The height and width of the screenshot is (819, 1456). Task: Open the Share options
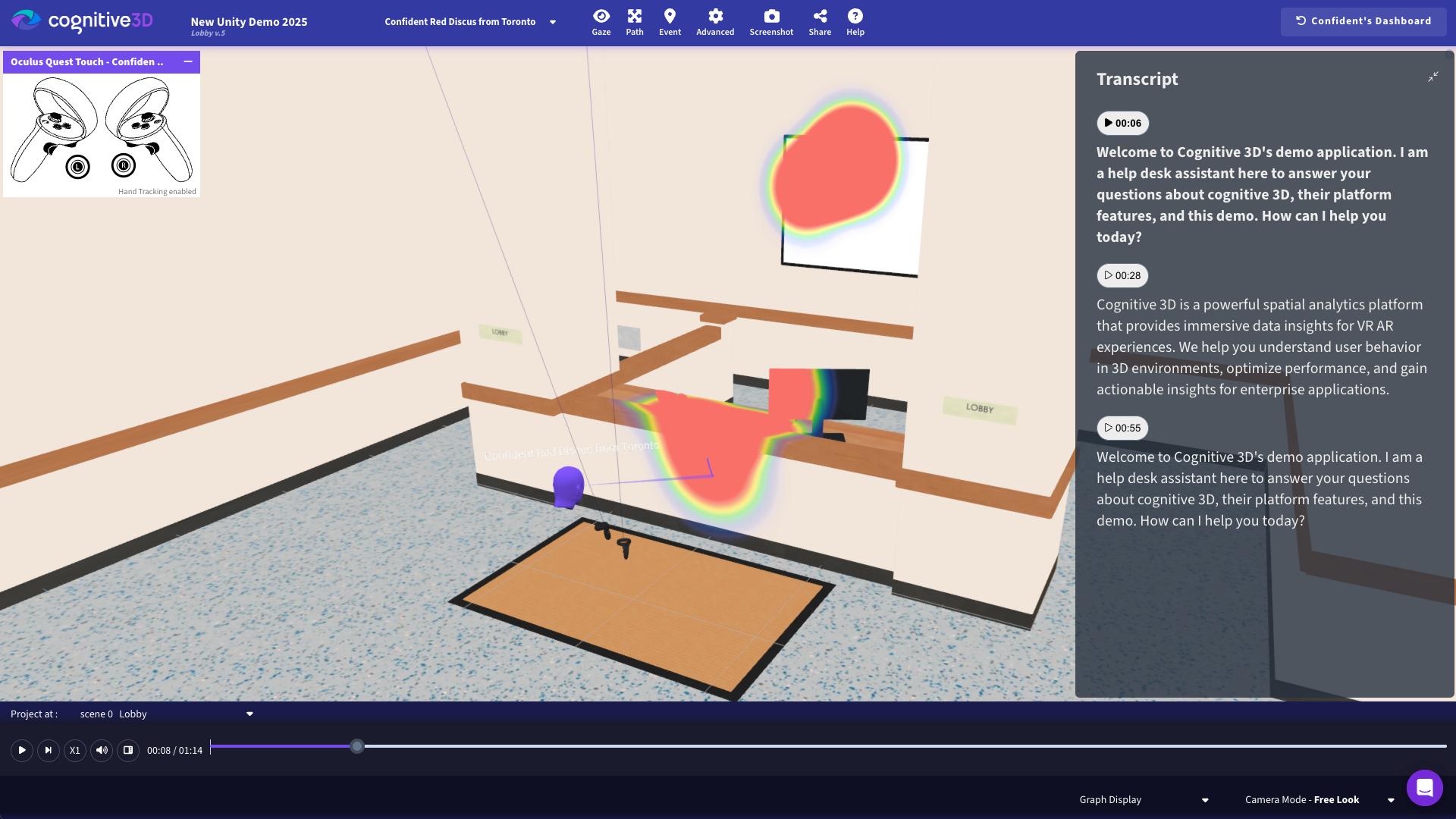tap(820, 22)
